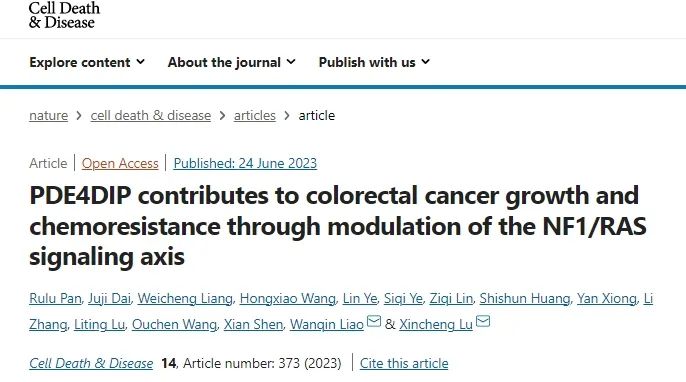Screen dimensions: 686x382
Task: Click author Shishun Huang
Action: [525, 298]
